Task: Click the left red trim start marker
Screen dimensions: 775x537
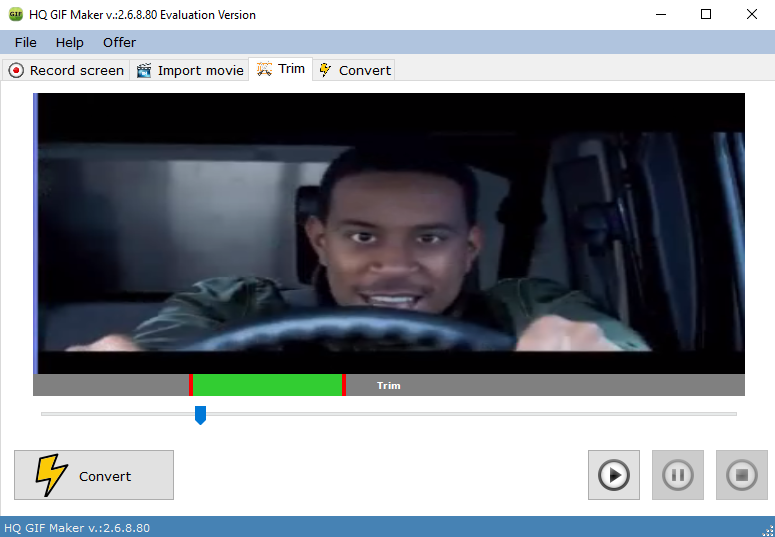Action: pyautogui.click(x=191, y=385)
